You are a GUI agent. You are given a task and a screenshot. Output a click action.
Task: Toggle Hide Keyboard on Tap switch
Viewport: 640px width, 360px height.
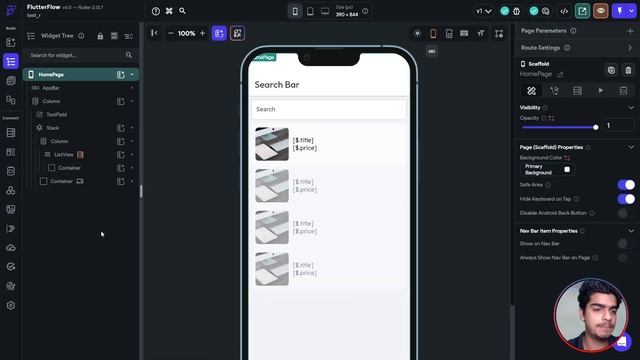tap(626, 199)
